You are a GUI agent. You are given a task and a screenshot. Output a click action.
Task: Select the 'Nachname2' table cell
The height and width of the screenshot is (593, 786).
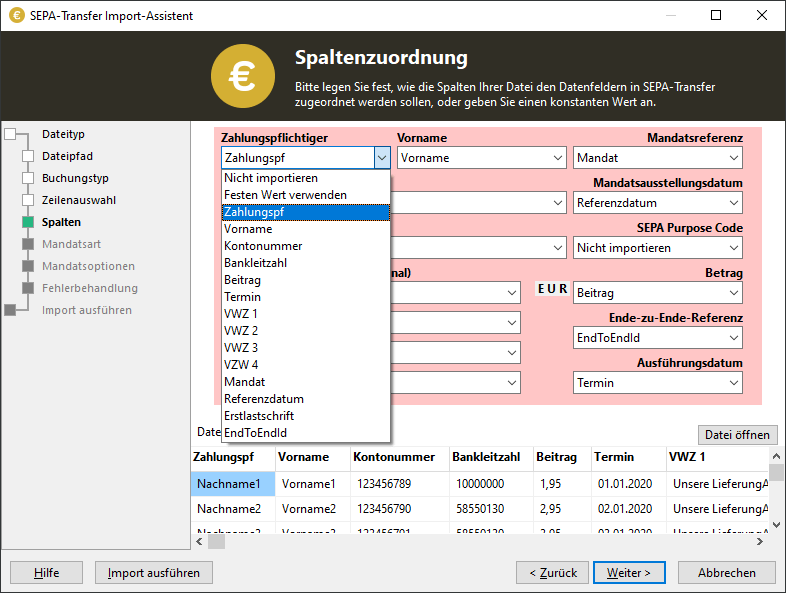tap(233, 509)
